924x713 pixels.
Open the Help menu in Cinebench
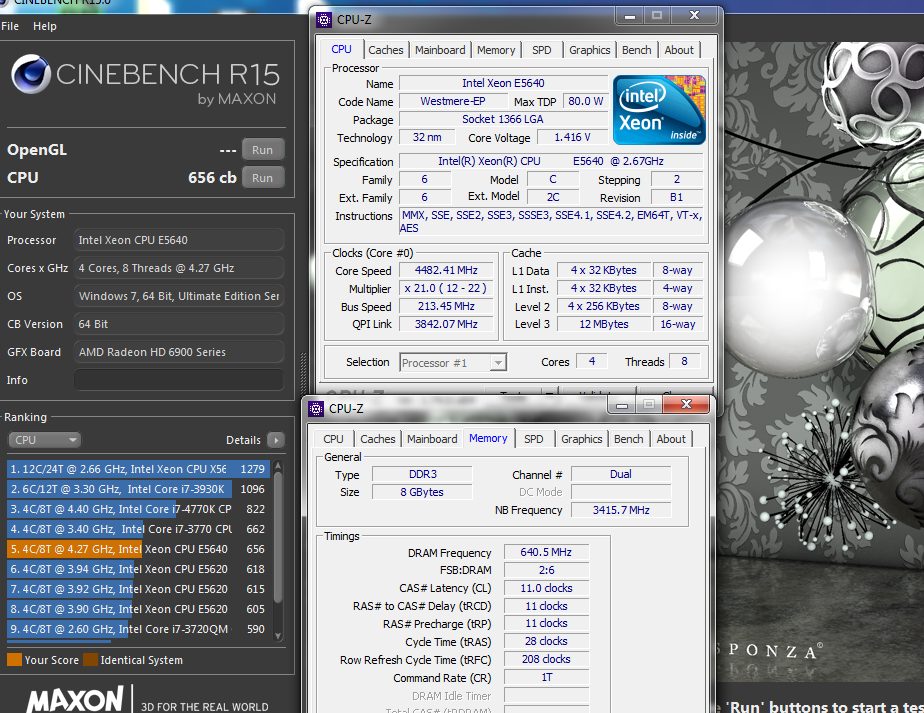pyautogui.click(x=45, y=26)
